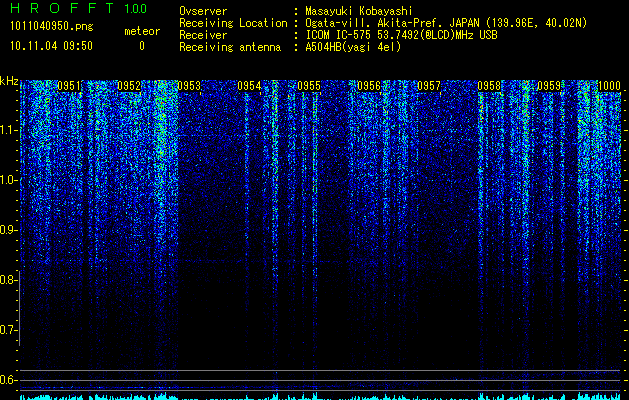Click the date stamp 10.11.04 09:50
The width and height of the screenshot is (629, 400).
(51, 46)
